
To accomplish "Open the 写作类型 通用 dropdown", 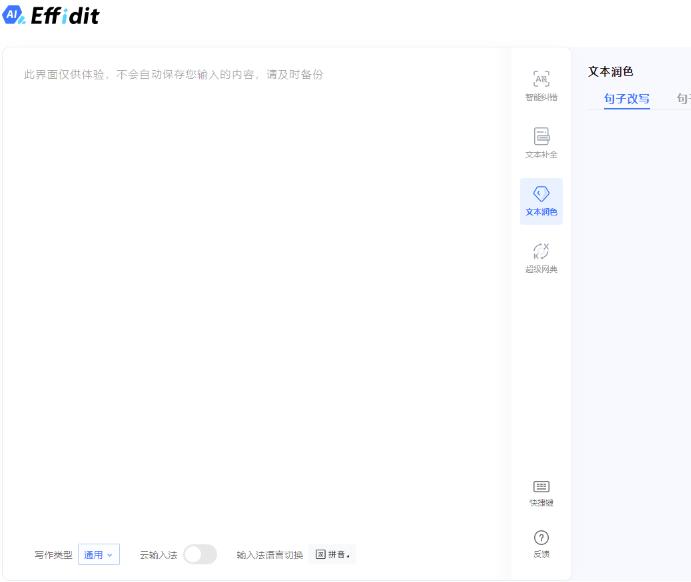I will tap(98, 555).
